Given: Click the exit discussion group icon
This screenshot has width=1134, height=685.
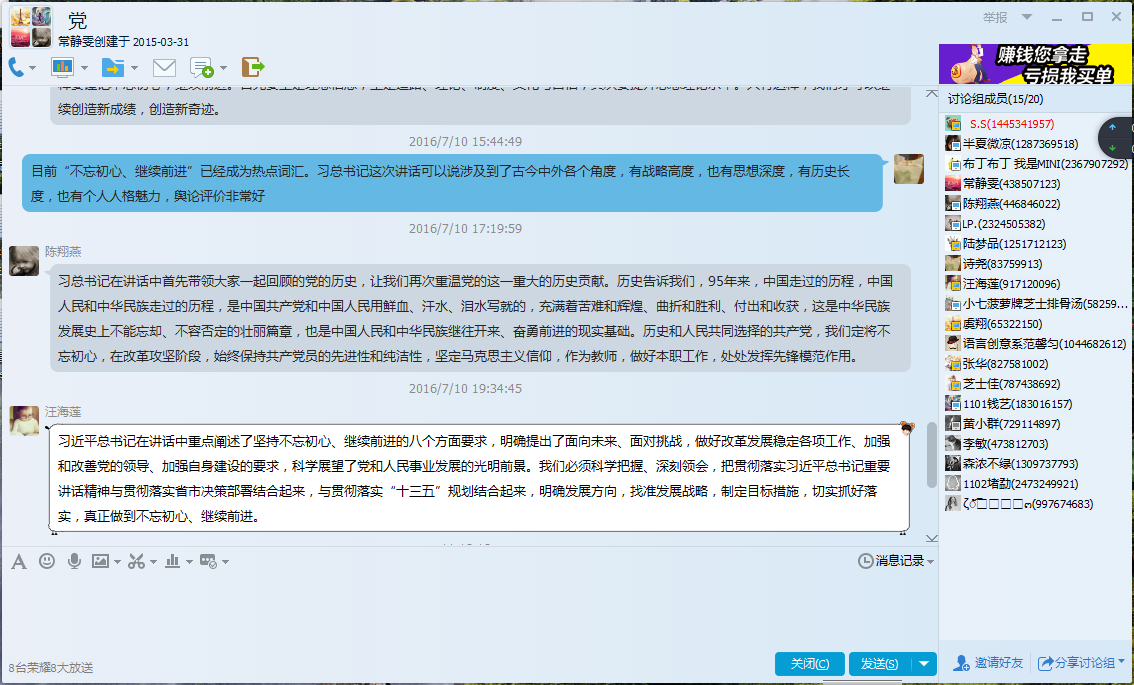Looking at the screenshot, I should 253,67.
